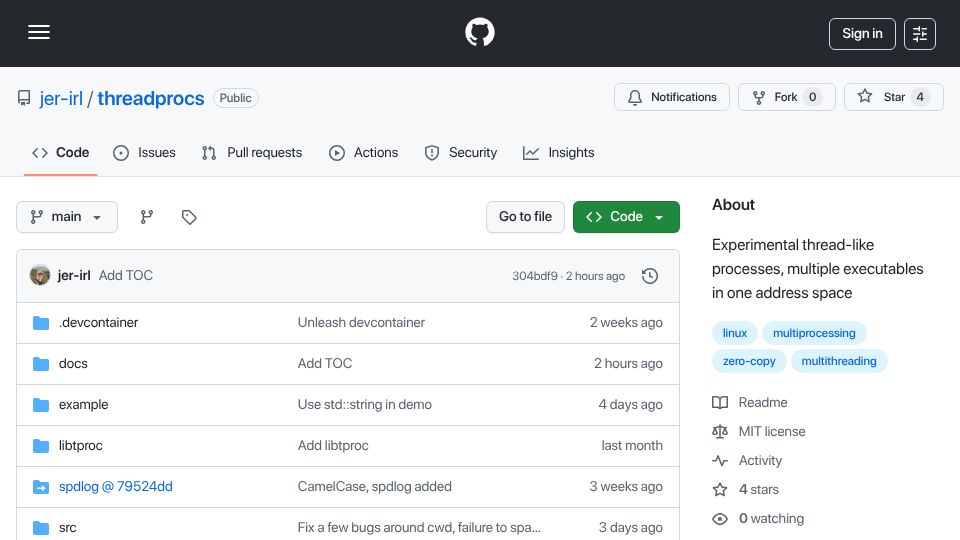Viewport: 960px width, 540px height.
Task: Click the license scale icon
Action: 720,432
